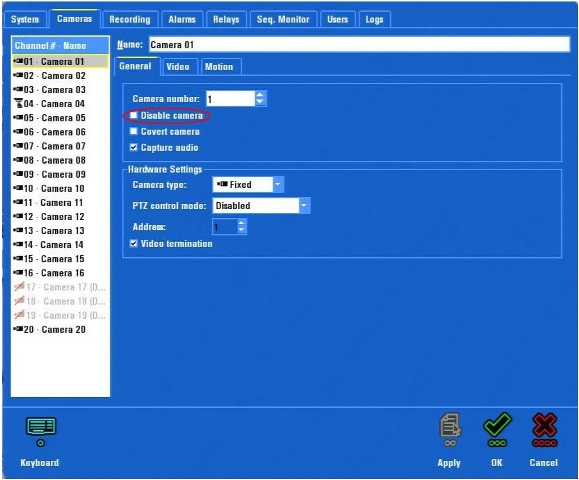This screenshot has width=579, height=480.
Task: Go to the Seq. Monitor tab
Action: (x=283, y=19)
